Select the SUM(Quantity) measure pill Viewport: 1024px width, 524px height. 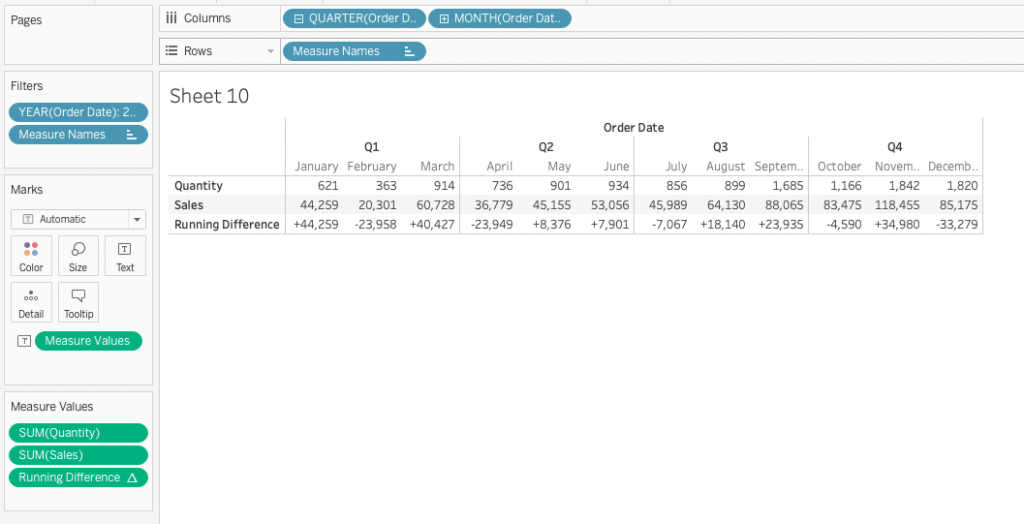point(77,433)
